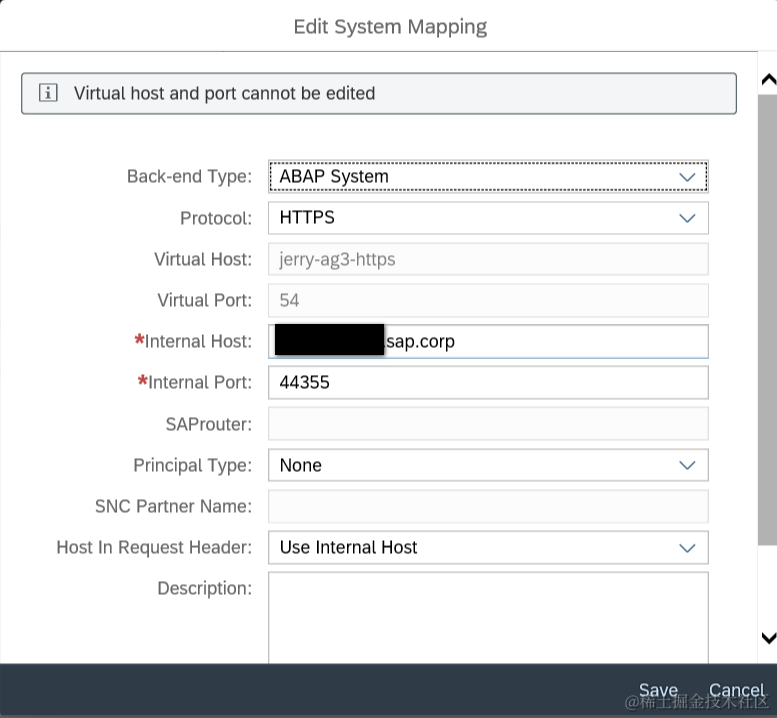
Task: Click the Back-end Type chevron arrow
Action: (687, 177)
